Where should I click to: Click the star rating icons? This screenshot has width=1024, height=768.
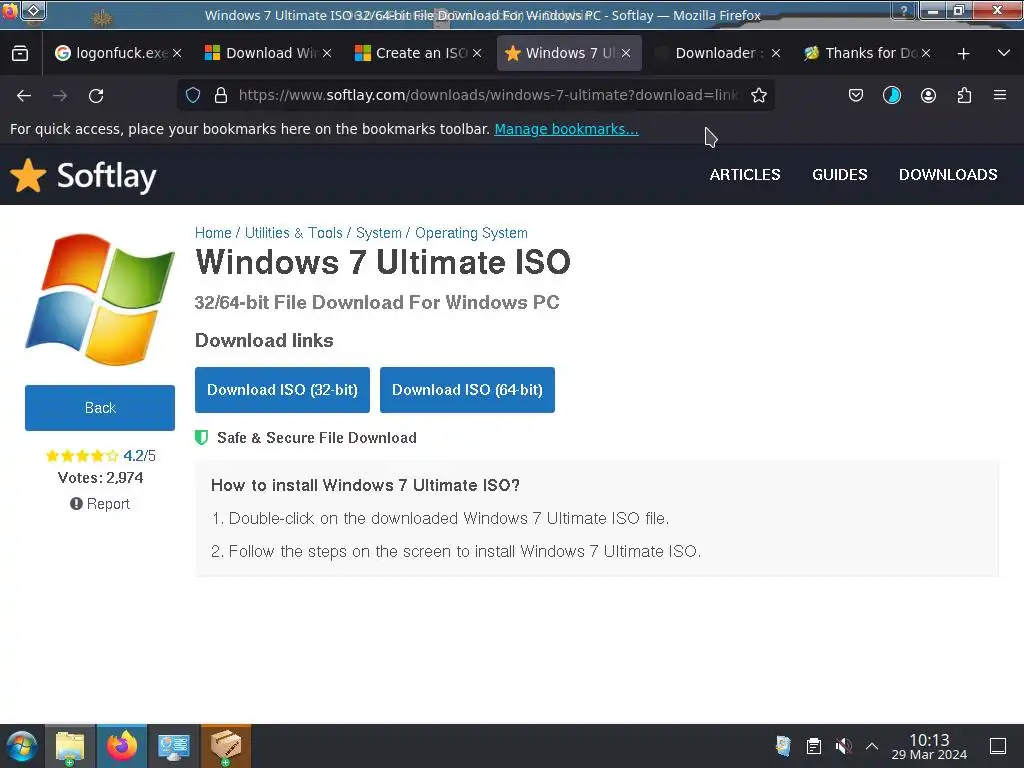click(82, 456)
